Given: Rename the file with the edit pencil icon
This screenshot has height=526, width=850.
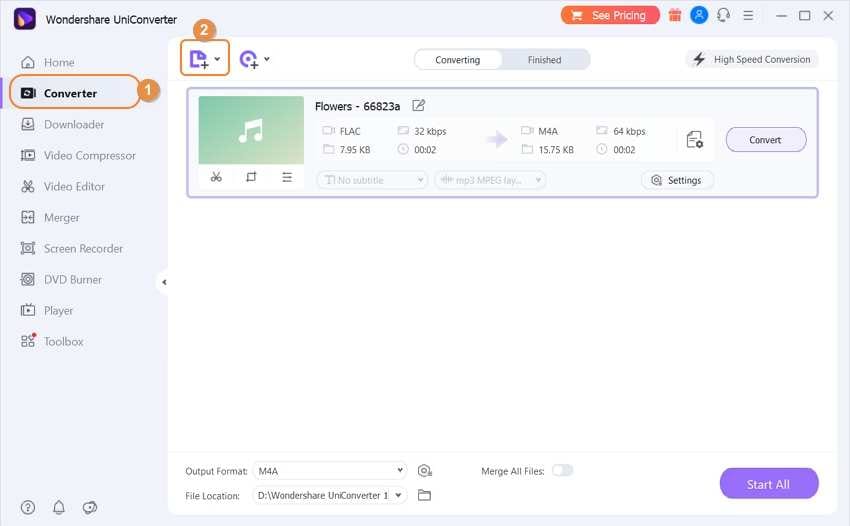Looking at the screenshot, I should pyautogui.click(x=418, y=106).
